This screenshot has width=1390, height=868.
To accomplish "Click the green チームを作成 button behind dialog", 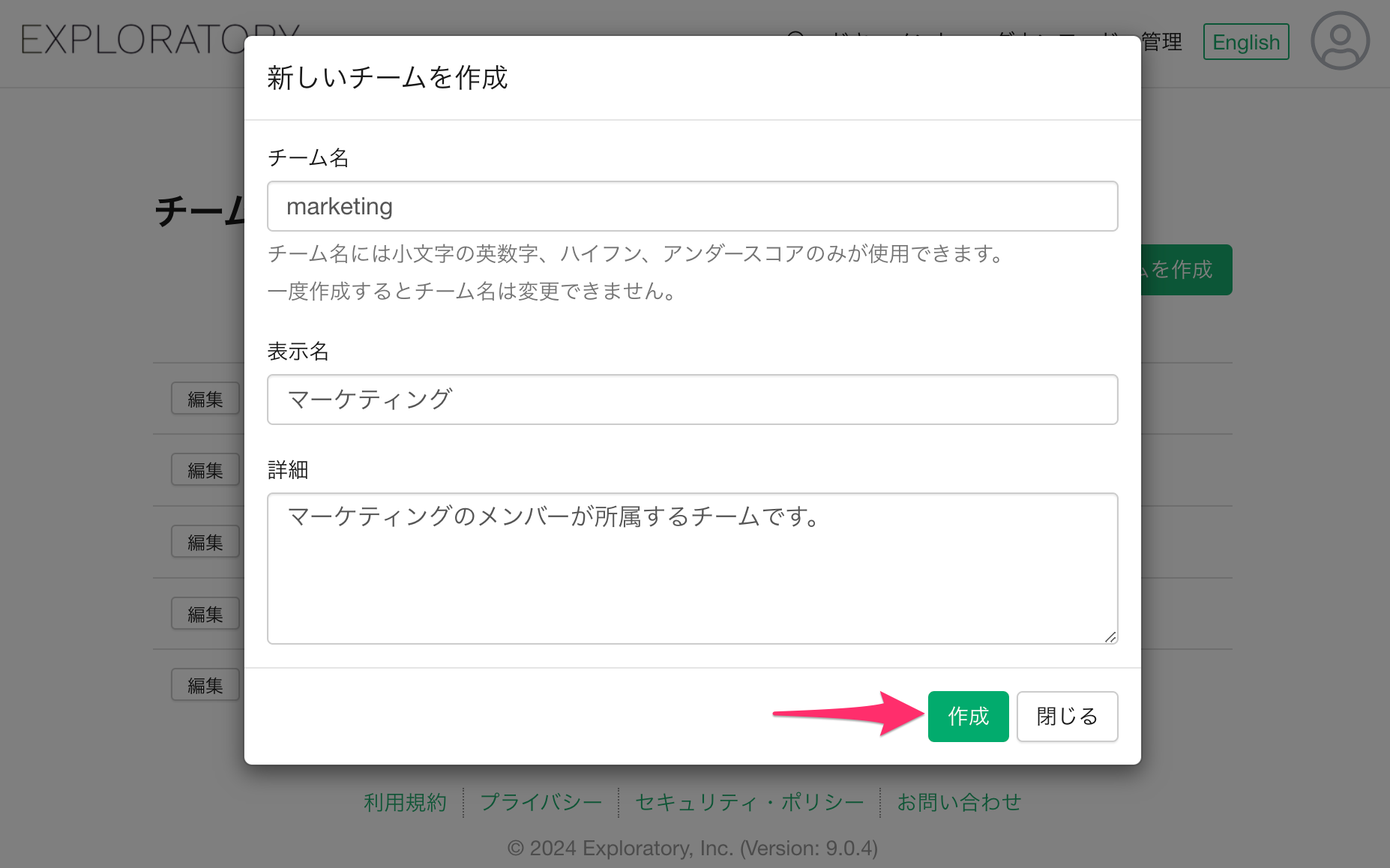I will [x=1188, y=270].
